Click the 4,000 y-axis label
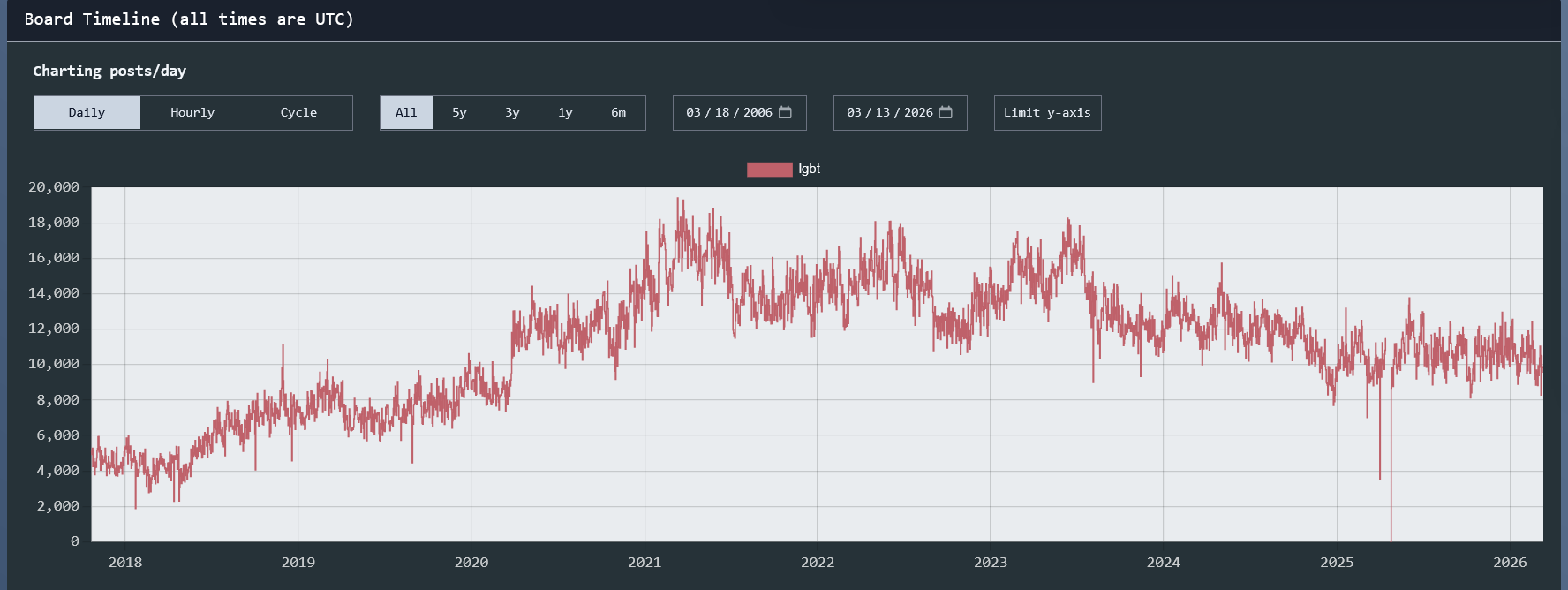This screenshot has width=1568, height=590. (x=57, y=471)
